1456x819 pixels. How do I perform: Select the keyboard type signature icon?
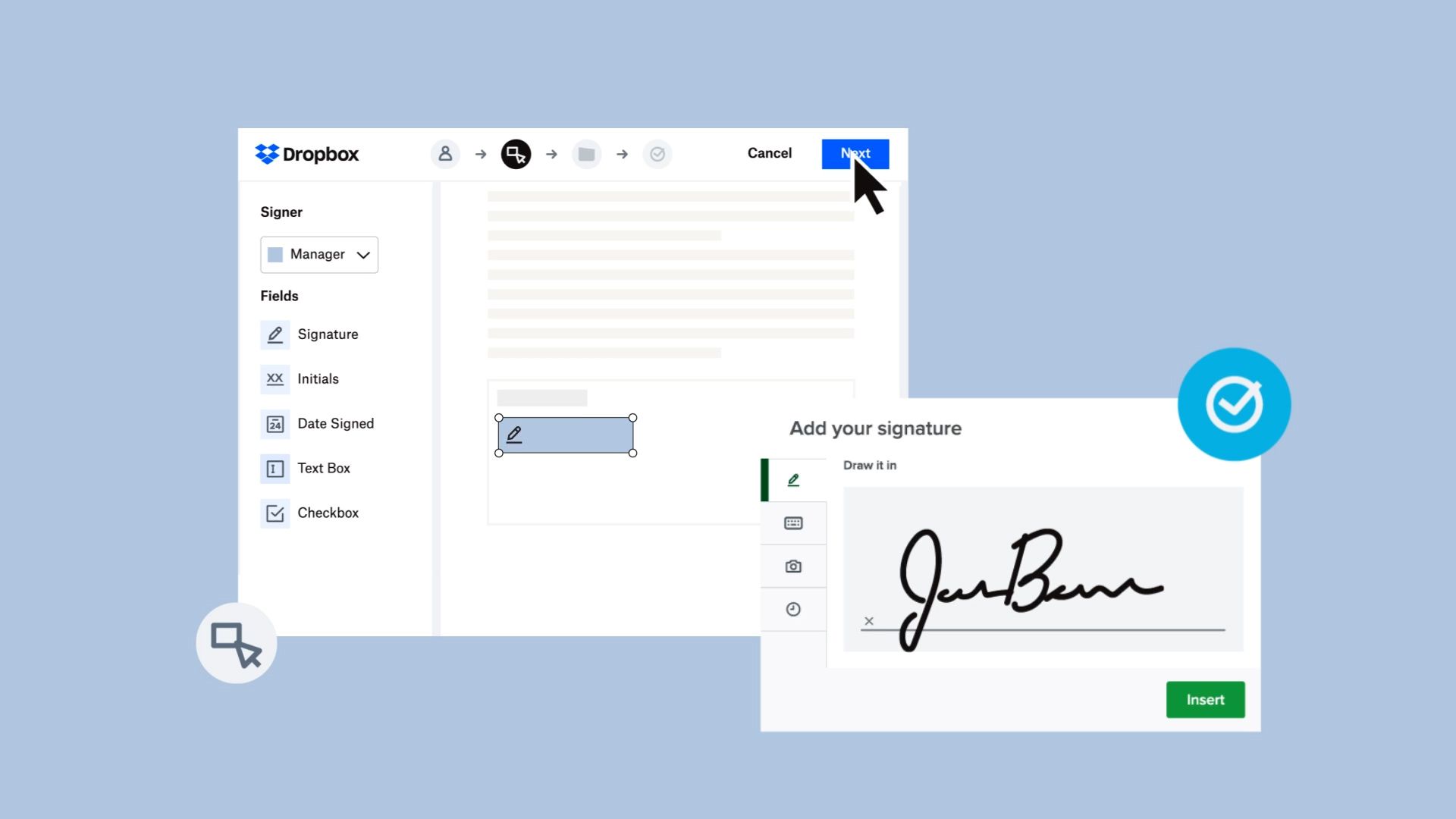click(793, 522)
